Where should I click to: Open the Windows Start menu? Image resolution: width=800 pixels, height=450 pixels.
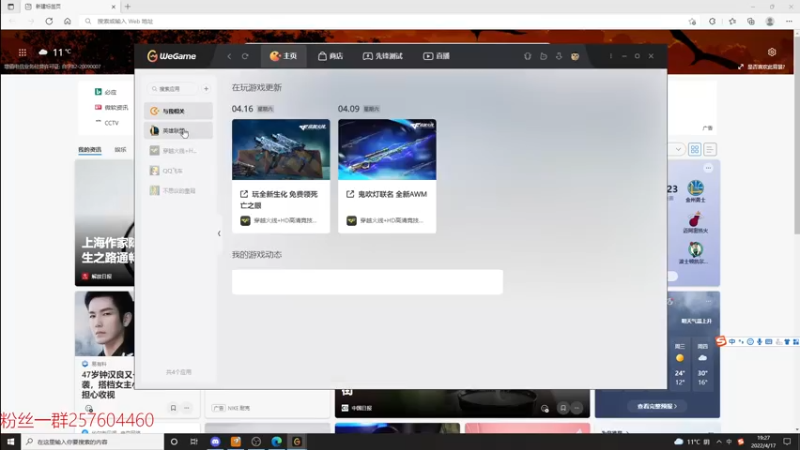pos(10,442)
